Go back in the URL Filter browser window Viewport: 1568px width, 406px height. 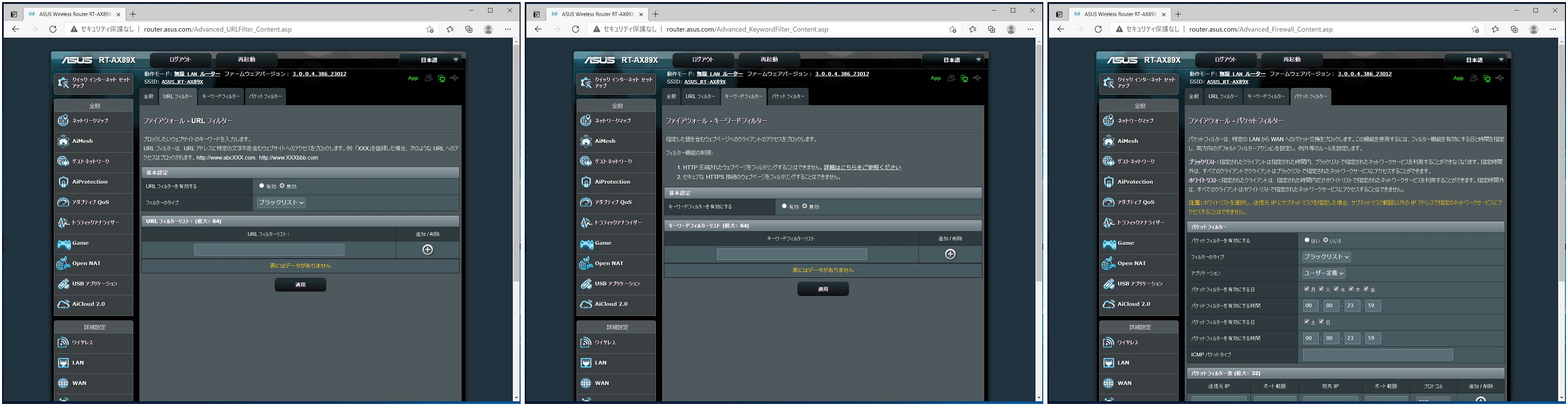(x=15, y=29)
